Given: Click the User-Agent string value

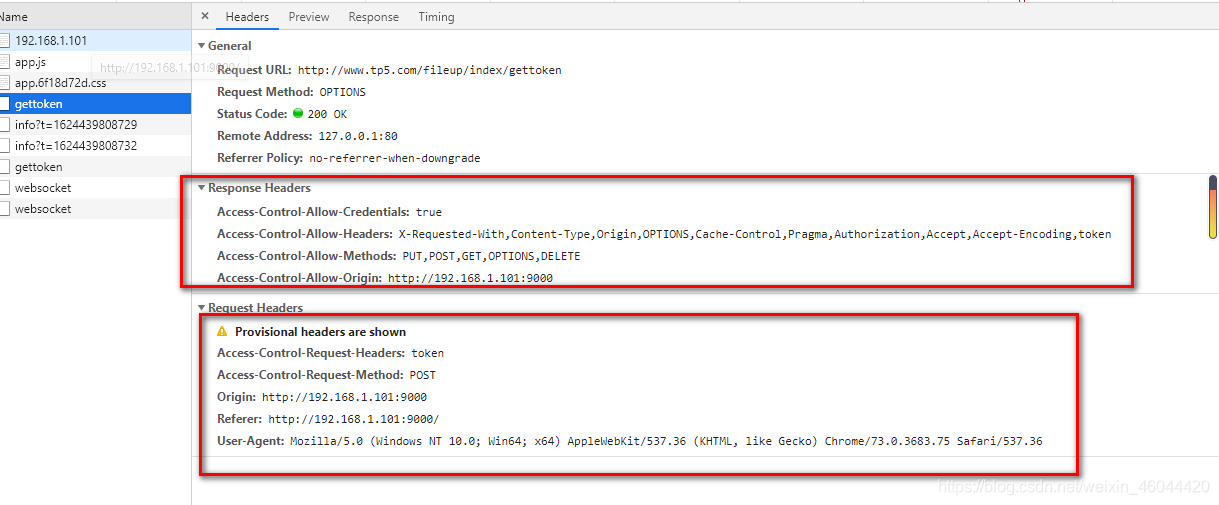Looking at the screenshot, I should tap(666, 441).
